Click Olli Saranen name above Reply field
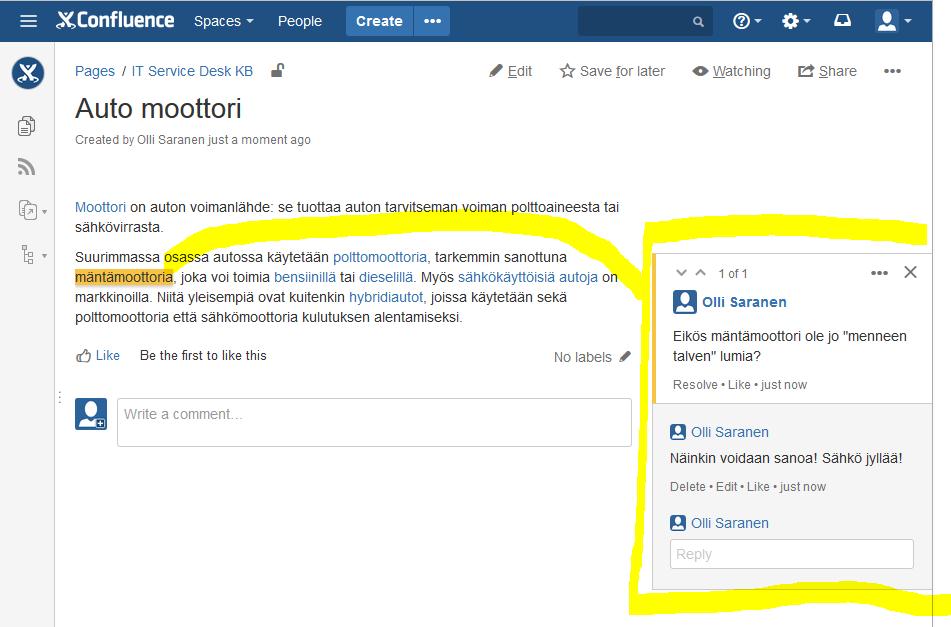 [730, 523]
